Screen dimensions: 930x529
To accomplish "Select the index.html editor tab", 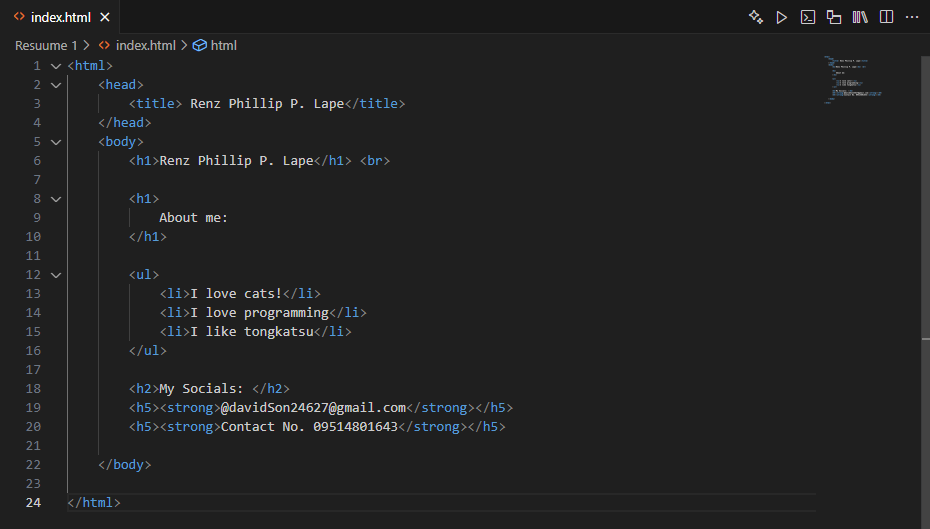I will [x=60, y=17].
